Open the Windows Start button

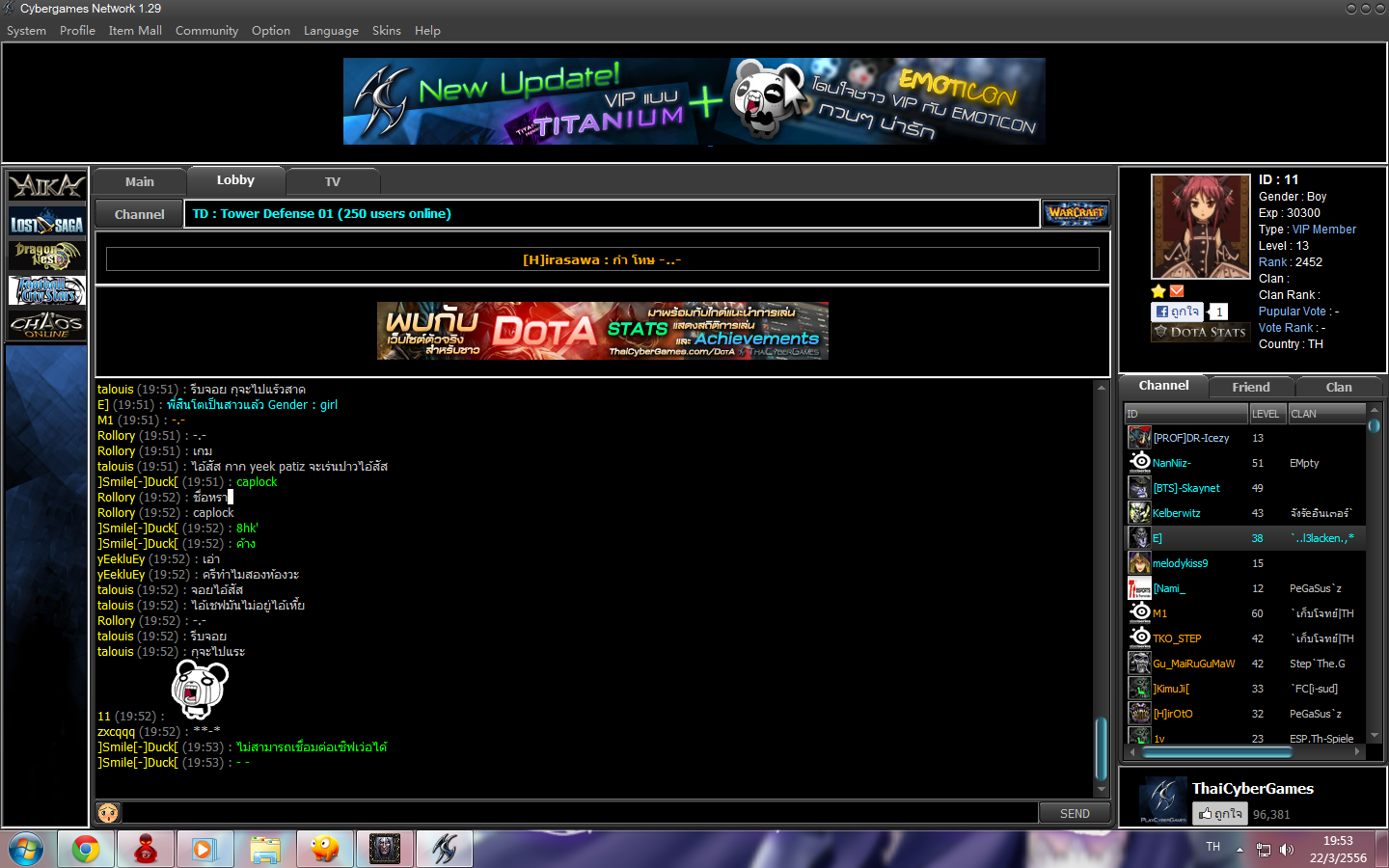pos(26,849)
